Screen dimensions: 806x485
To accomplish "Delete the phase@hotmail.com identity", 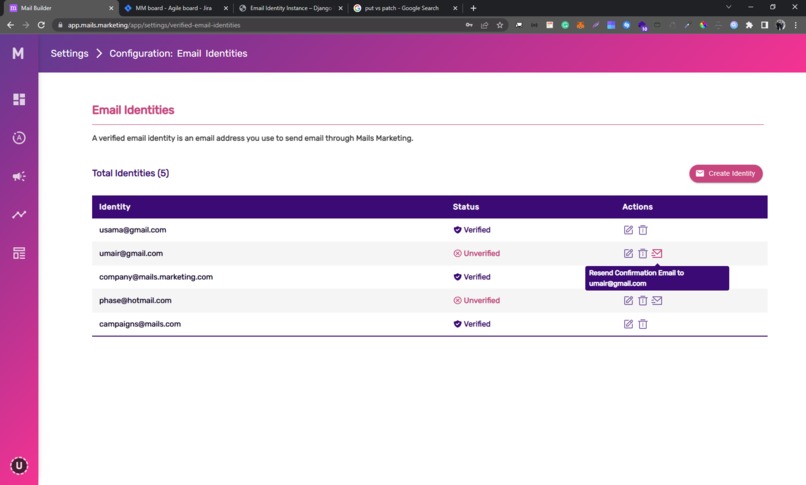I will coord(643,301).
